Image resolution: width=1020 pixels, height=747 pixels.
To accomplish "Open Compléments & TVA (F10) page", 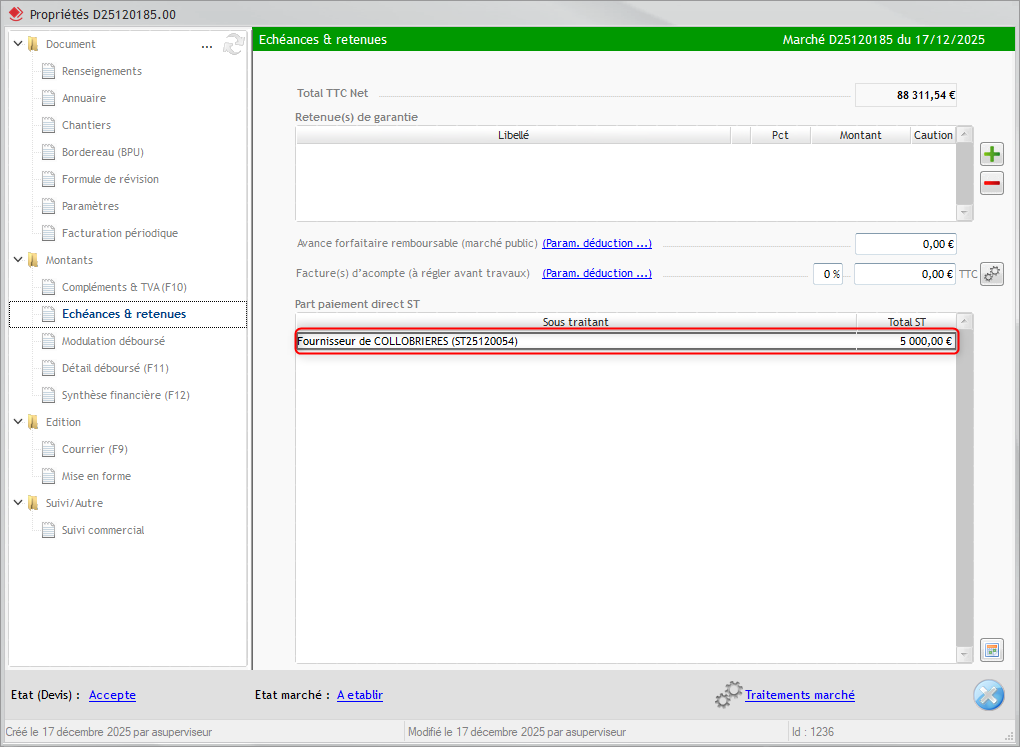I will 124,287.
